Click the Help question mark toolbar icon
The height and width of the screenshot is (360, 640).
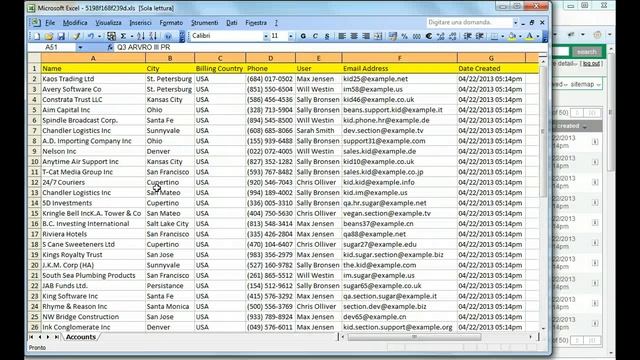coord(168,36)
